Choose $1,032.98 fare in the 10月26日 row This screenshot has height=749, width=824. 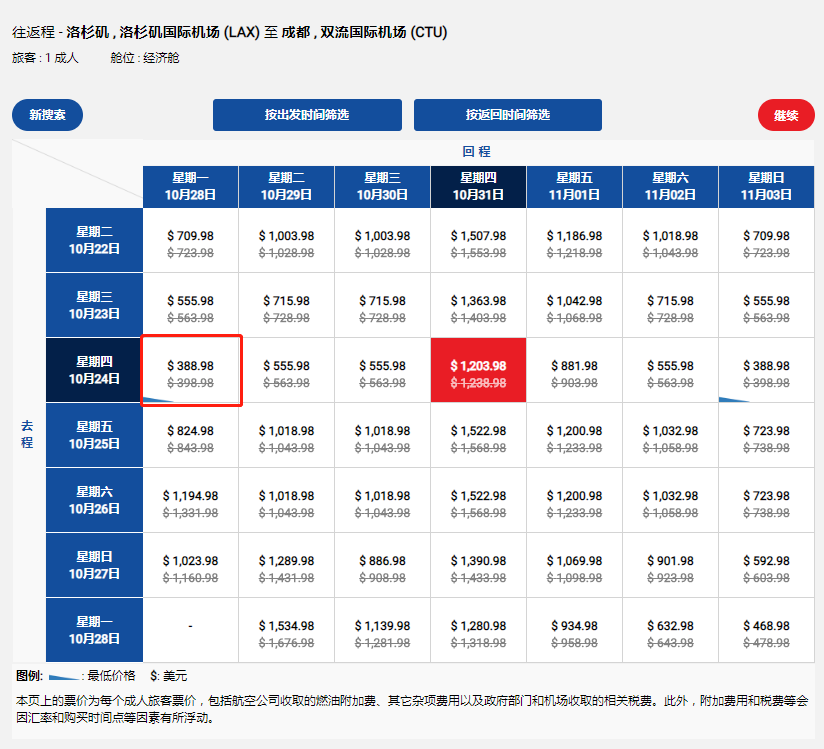671,500
